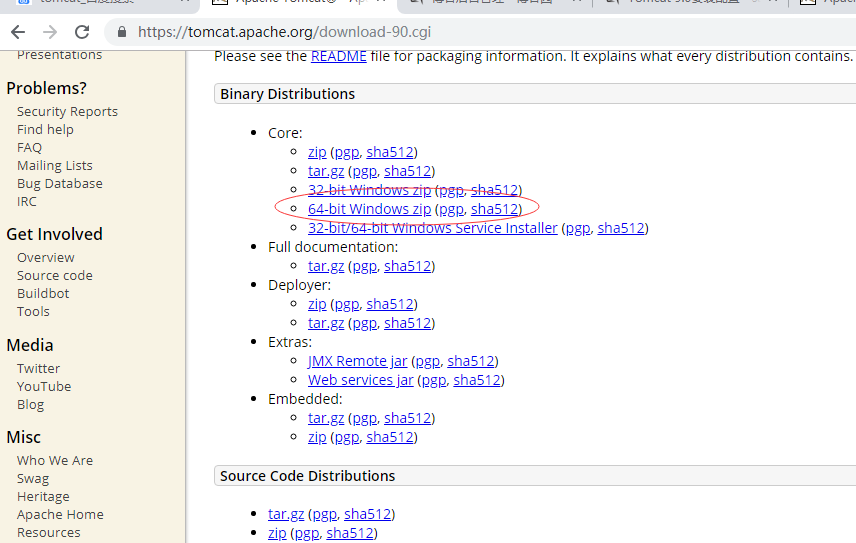Image resolution: width=856 pixels, height=543 pixels.
Task: Open sha512 for Deployer zip
Action: (x=390, y=304)
